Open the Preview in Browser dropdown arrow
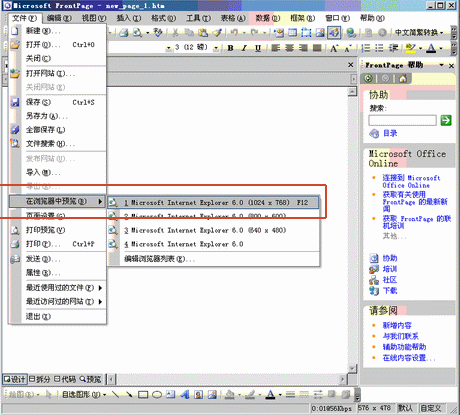 click(147, 33)
